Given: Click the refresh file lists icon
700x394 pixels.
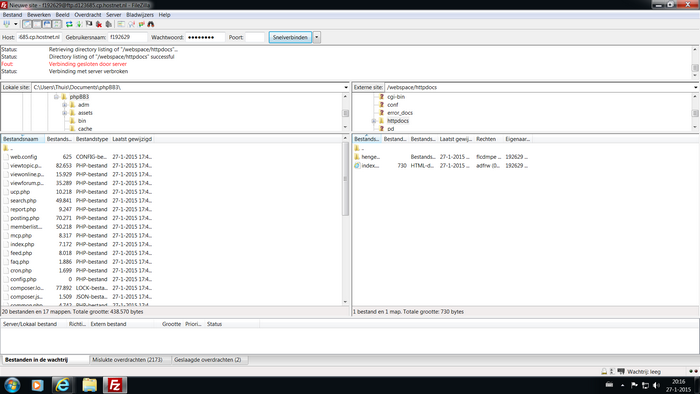Looking at the screenshot, I should pyautogui.click(x=69, y=24).
